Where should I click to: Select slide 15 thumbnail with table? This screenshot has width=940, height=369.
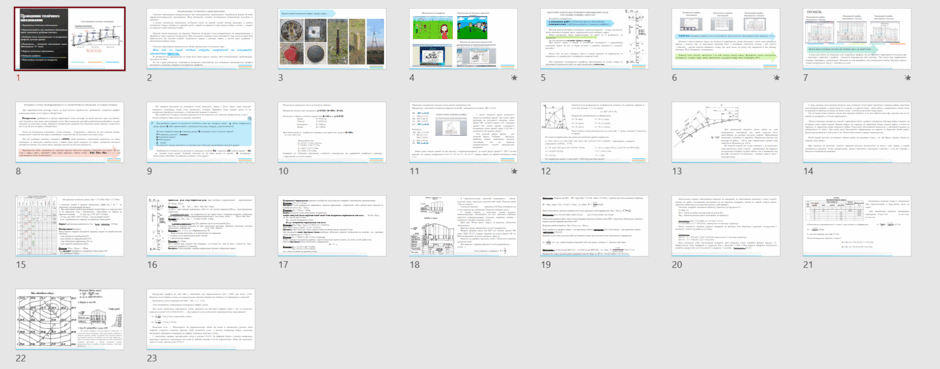point(70,226)
